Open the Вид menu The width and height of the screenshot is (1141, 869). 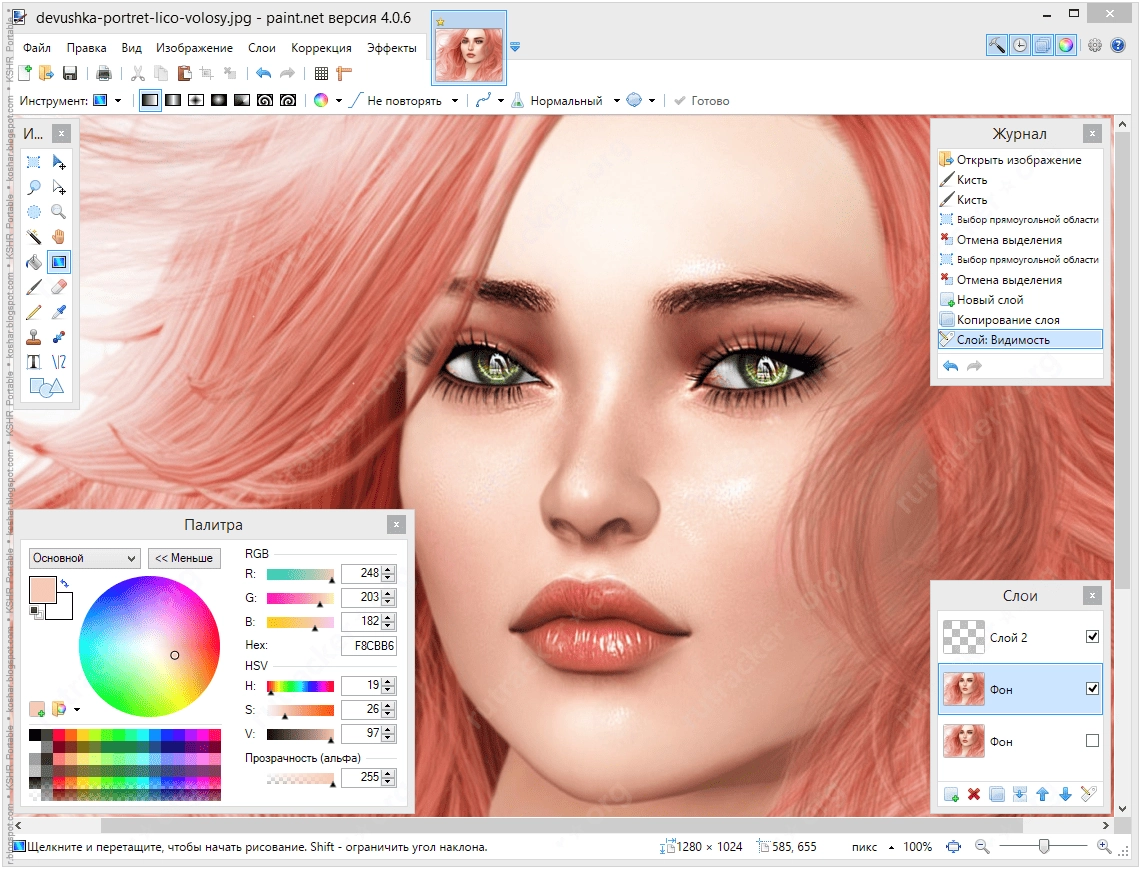point(131,48)
